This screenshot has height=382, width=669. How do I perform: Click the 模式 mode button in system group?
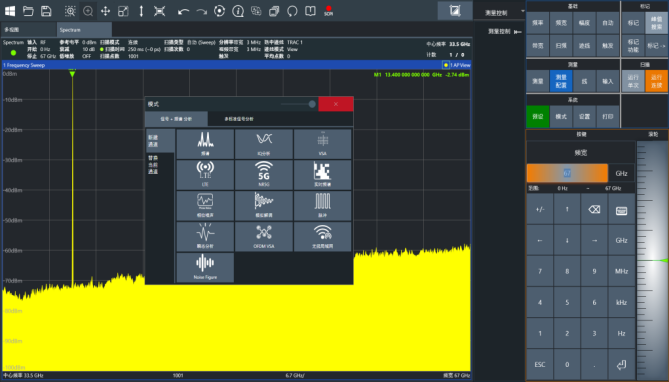coord(561,116)
